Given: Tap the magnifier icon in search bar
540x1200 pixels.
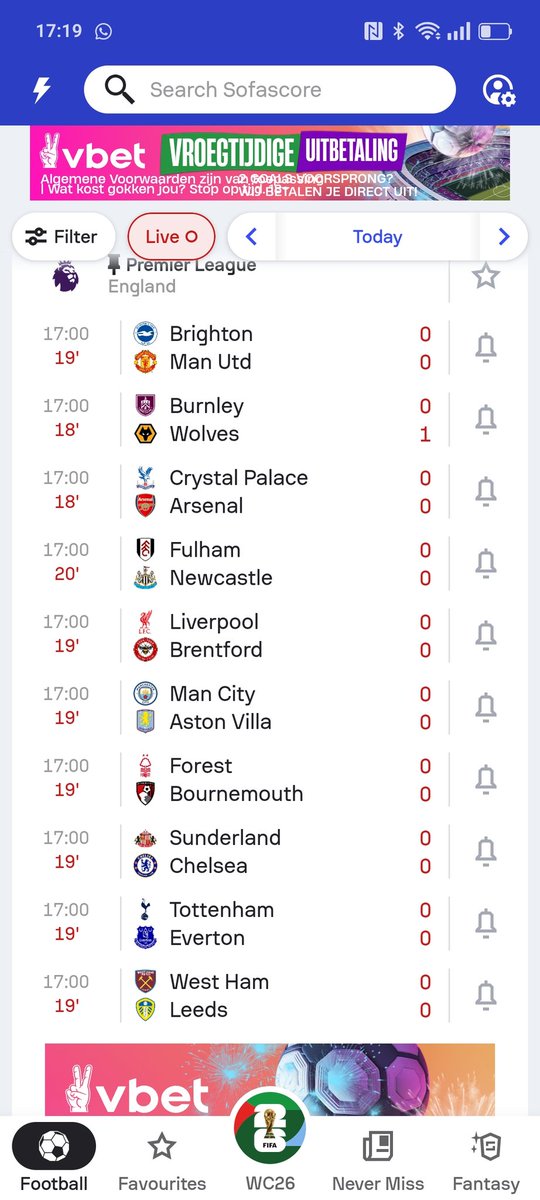Looking at the screenshot, I should pos(119,90).
